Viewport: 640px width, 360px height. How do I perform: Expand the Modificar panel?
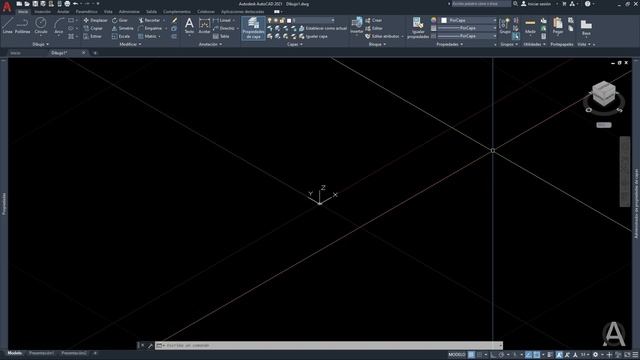pos(130,44)
